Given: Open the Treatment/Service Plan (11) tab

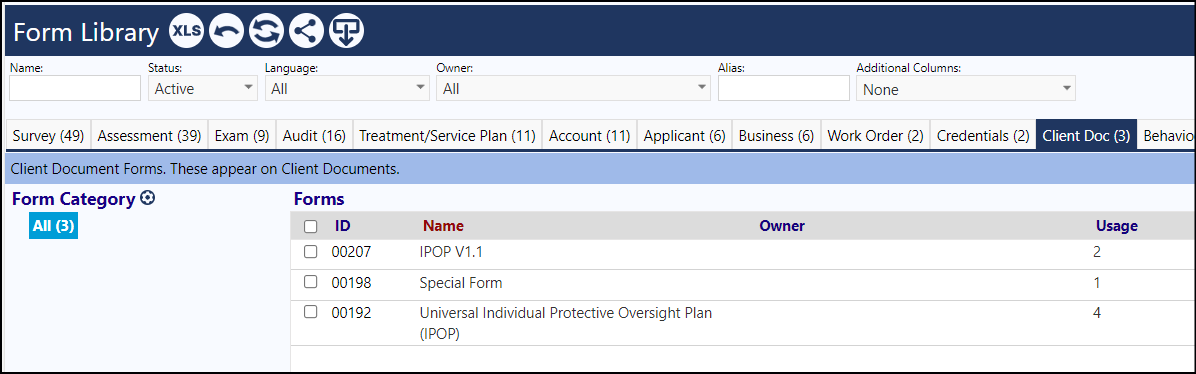Looking at the screenshot, I should click(447, 136).
